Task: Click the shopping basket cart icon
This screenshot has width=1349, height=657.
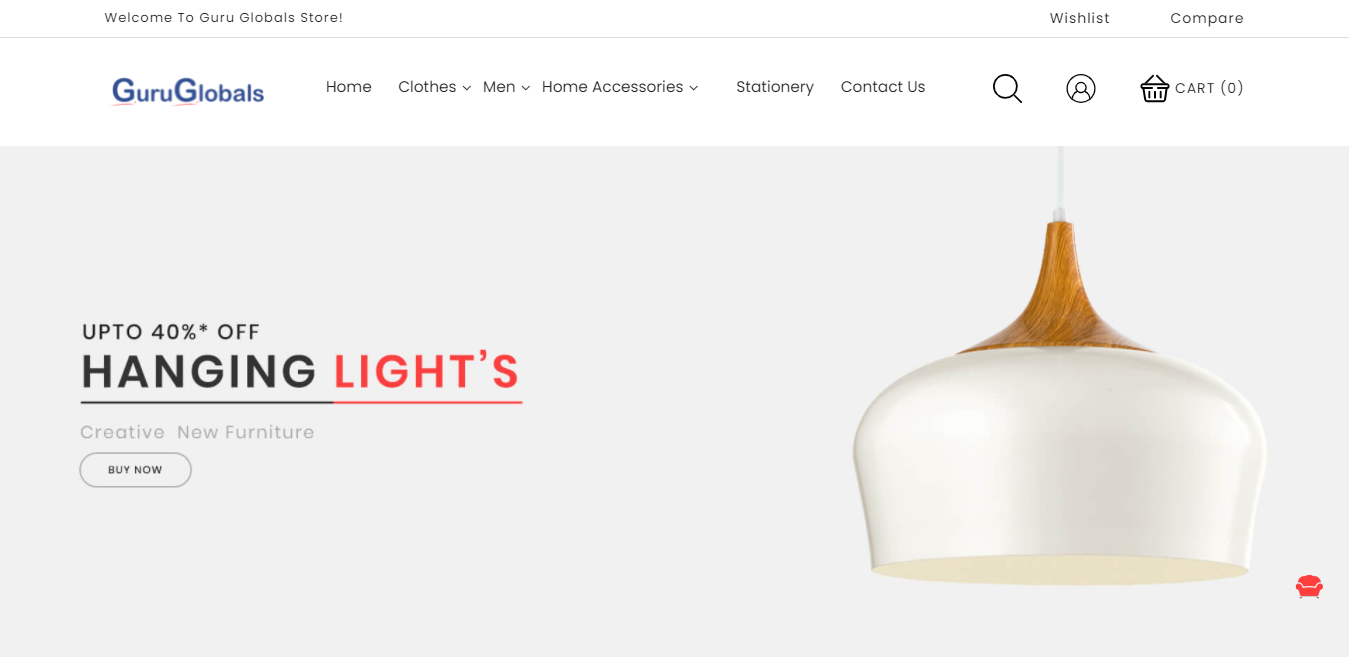Action: tap(1155, 88)
